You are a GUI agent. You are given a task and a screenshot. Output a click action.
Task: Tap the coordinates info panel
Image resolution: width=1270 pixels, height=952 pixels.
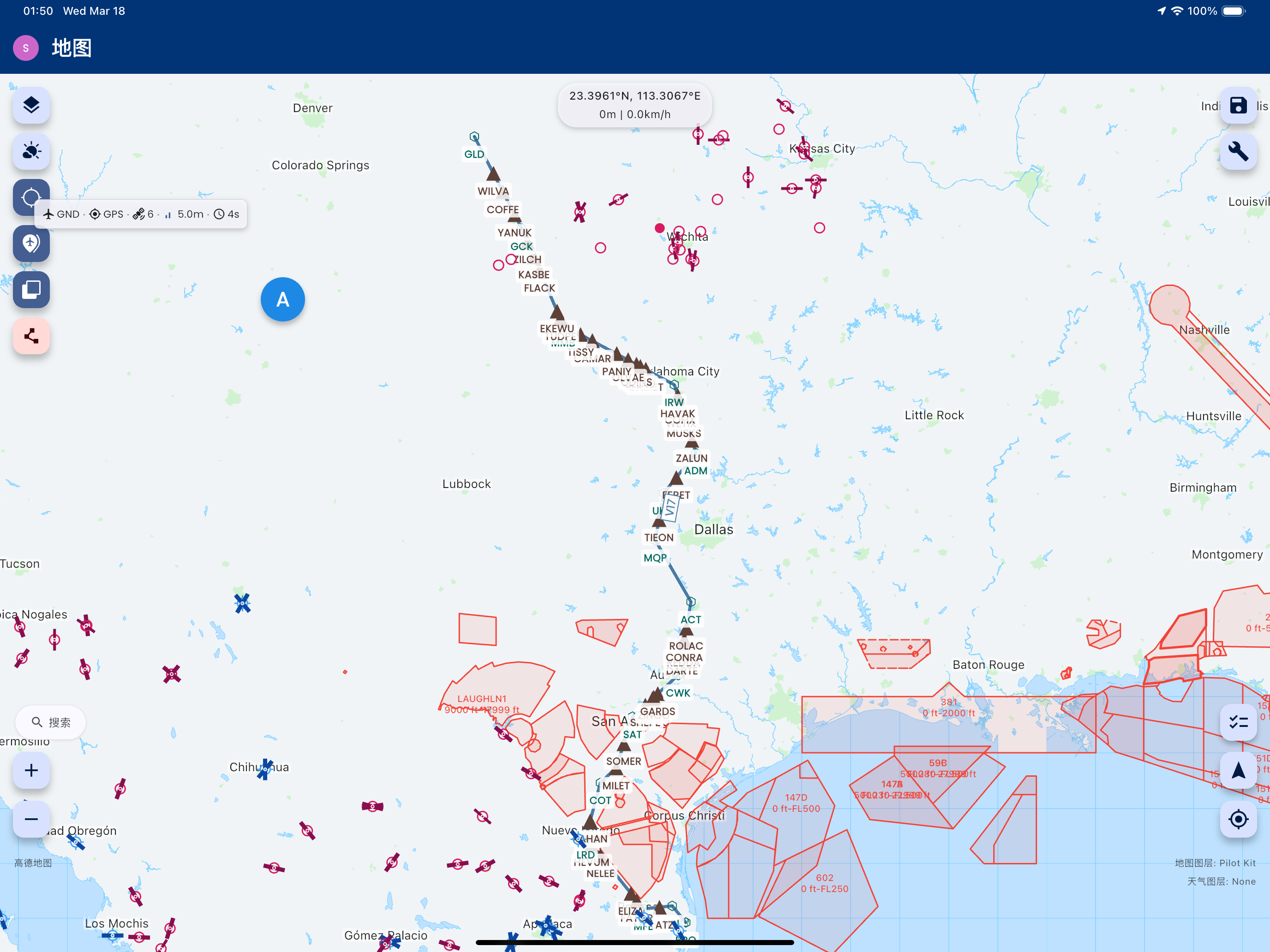point(635,105)
